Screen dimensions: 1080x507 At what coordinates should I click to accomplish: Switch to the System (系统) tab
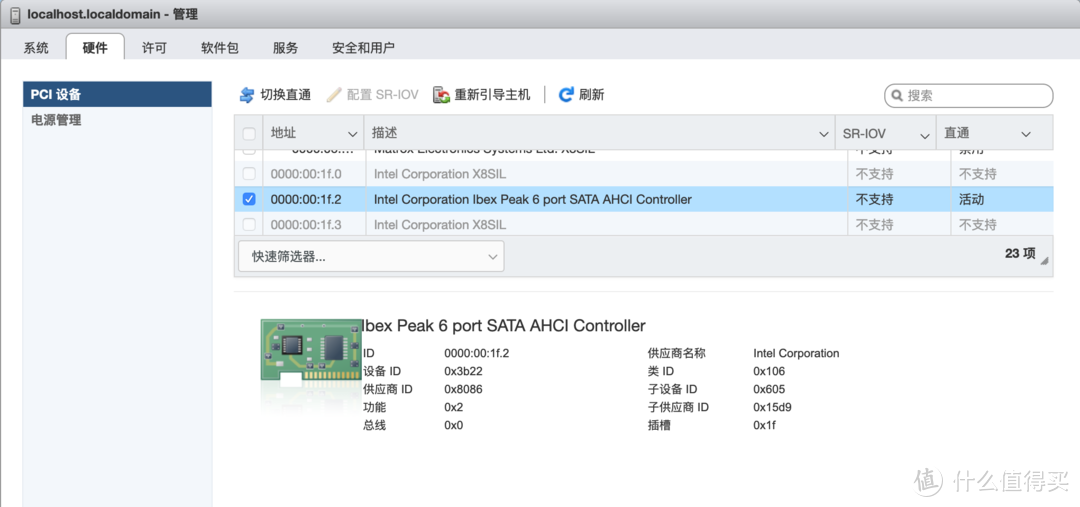(36, 47)
